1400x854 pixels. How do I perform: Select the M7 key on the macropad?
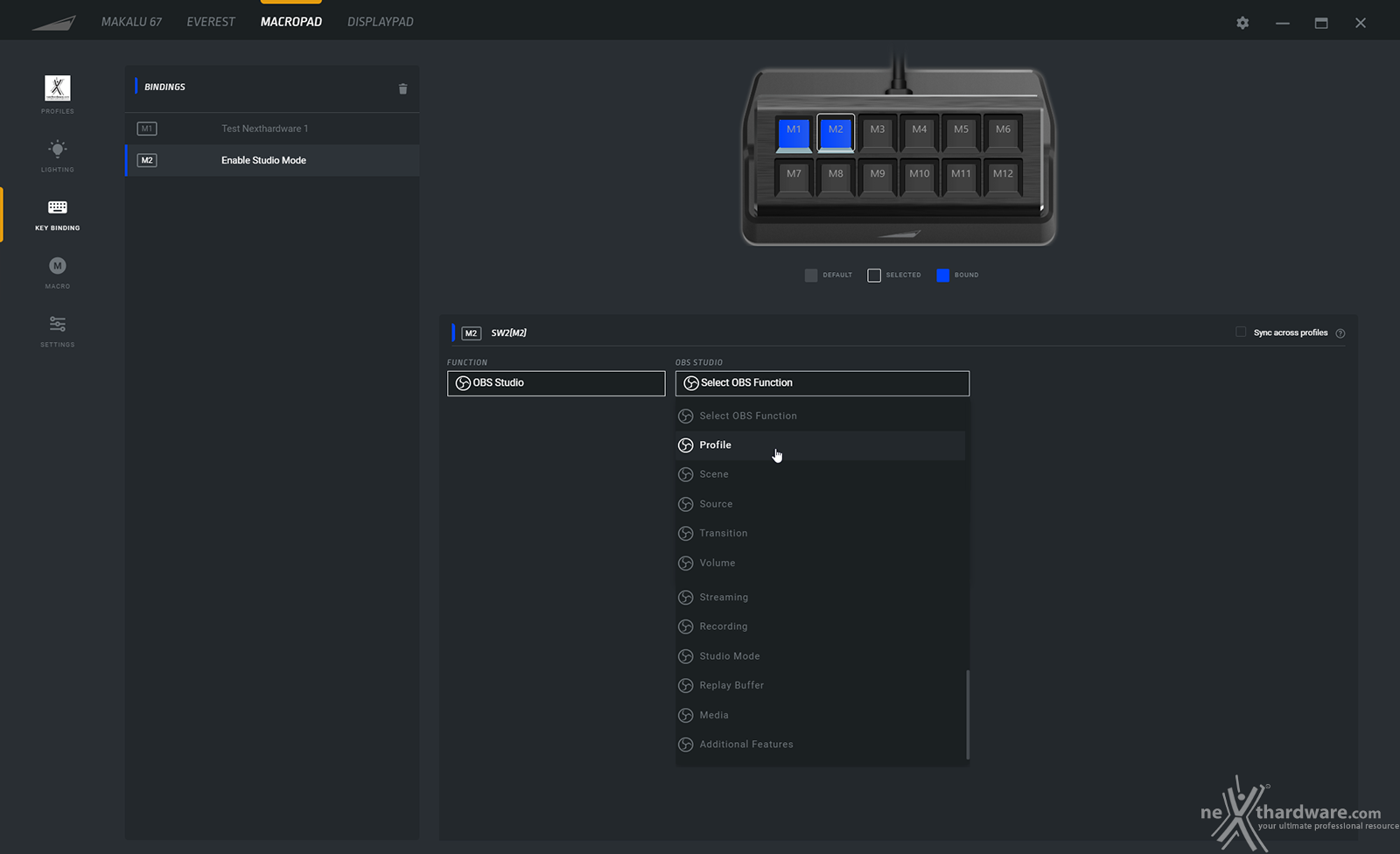click(x=794, y=177)
